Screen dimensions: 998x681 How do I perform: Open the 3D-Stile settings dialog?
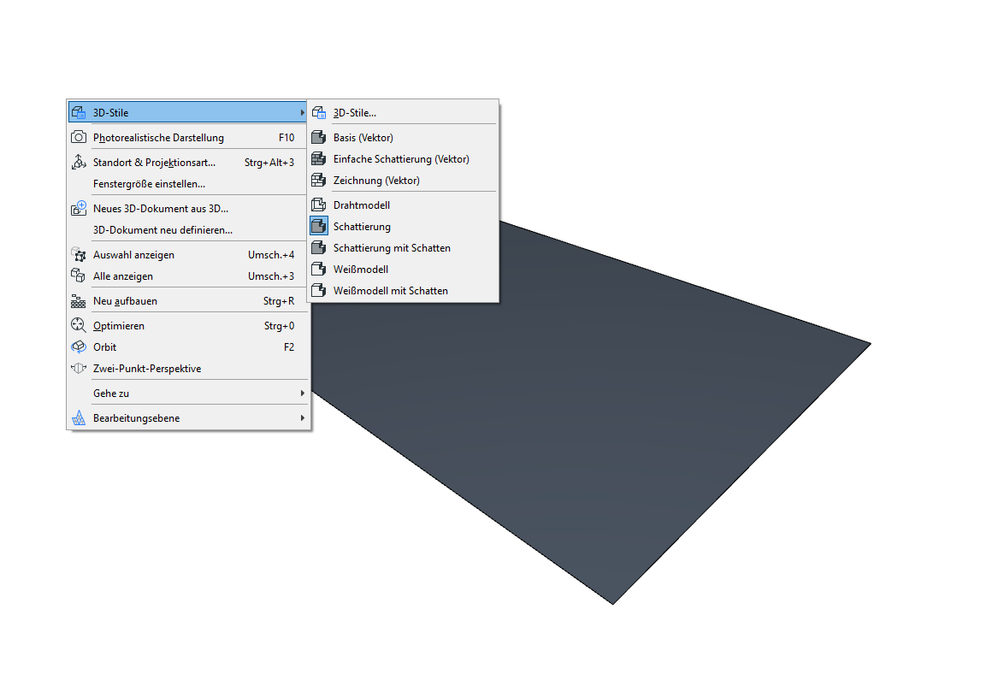pyautogui.click(x=357, y=112)
